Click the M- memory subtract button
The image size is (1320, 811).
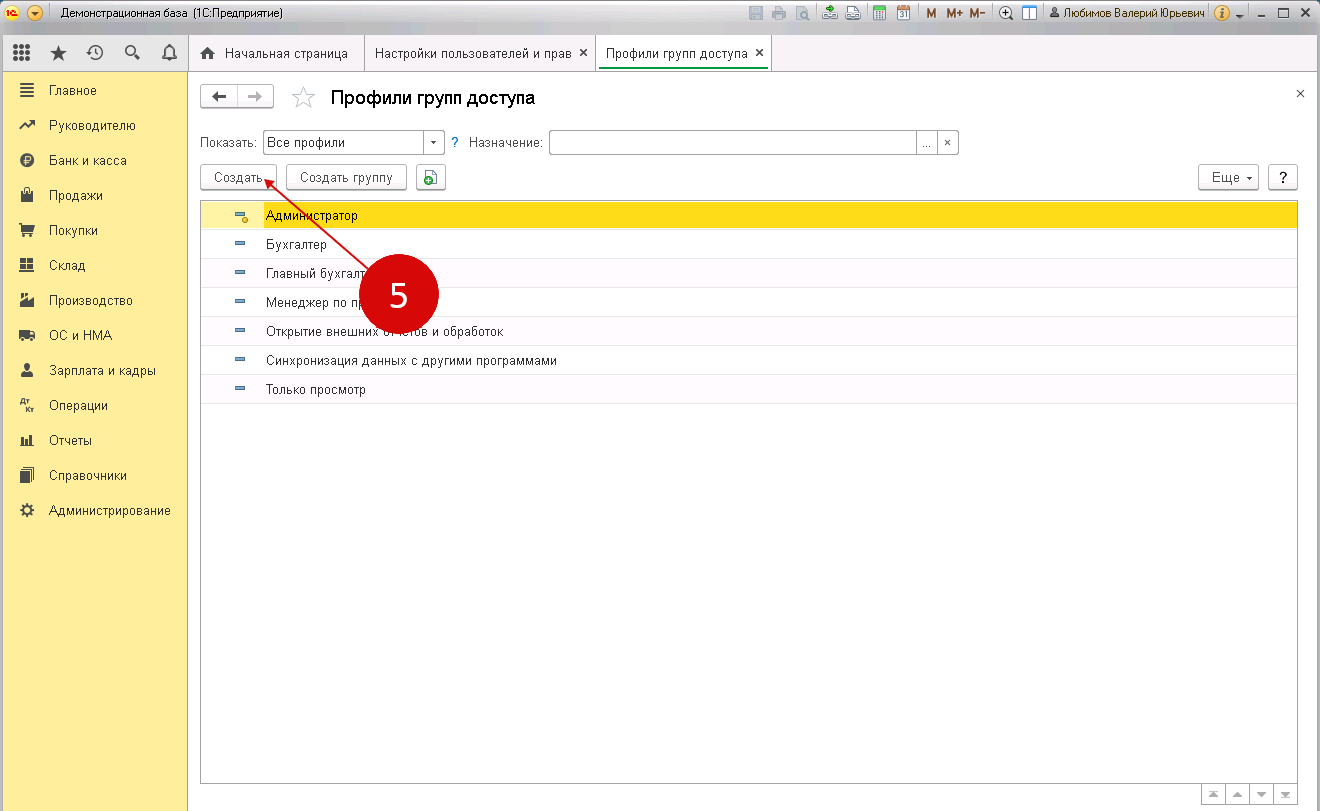pos(977,13)
